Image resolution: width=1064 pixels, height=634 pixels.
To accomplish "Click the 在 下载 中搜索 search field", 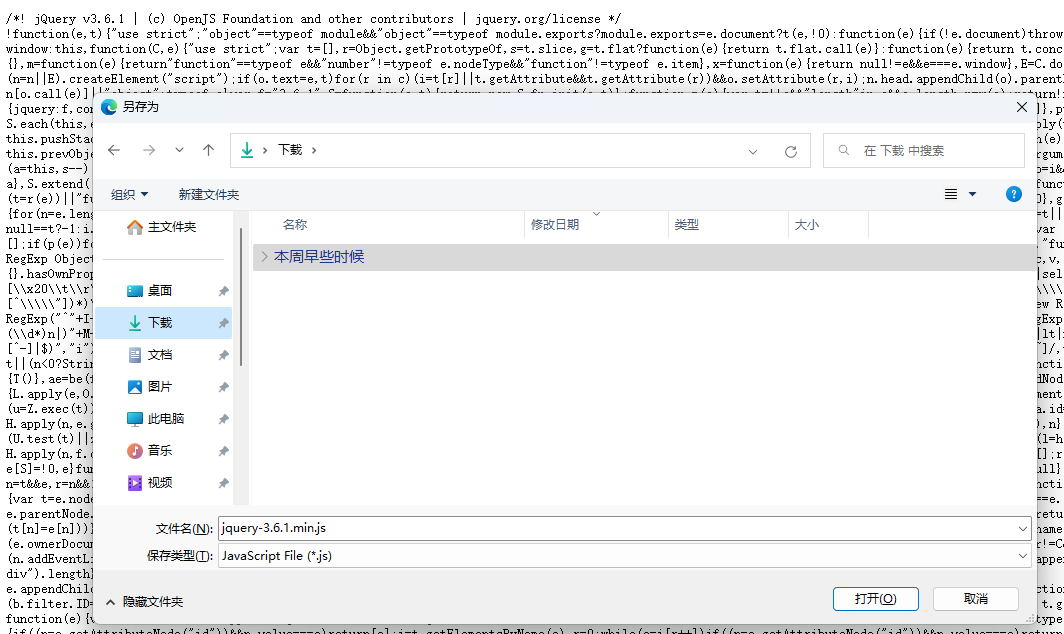I will click(x=924, y=151).
